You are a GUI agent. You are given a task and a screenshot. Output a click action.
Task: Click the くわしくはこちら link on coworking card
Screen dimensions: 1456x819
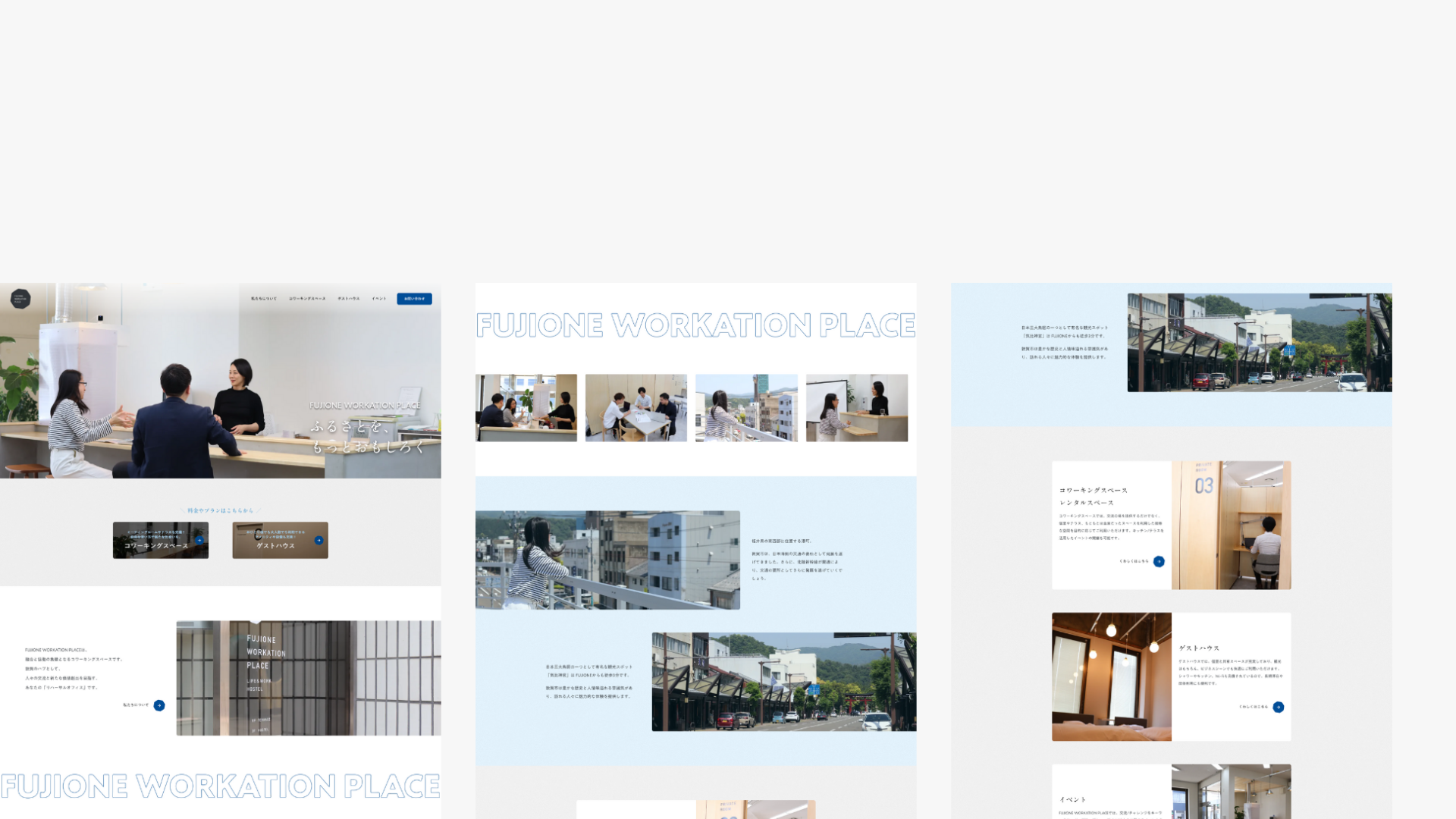[1134, 561]
